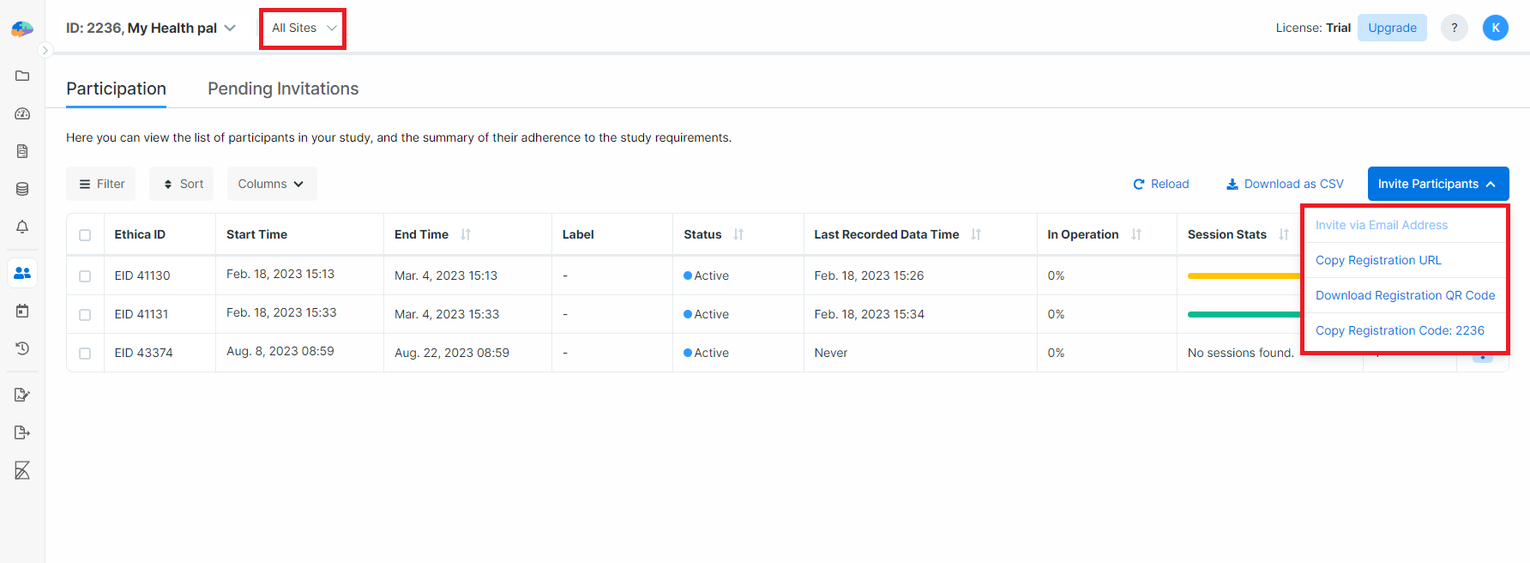Image resolution: width=1530 pixels, height=563 pixels.
Task: Click sort arrows beside Last Recorded Data Time
Action: tap(976, 235)
